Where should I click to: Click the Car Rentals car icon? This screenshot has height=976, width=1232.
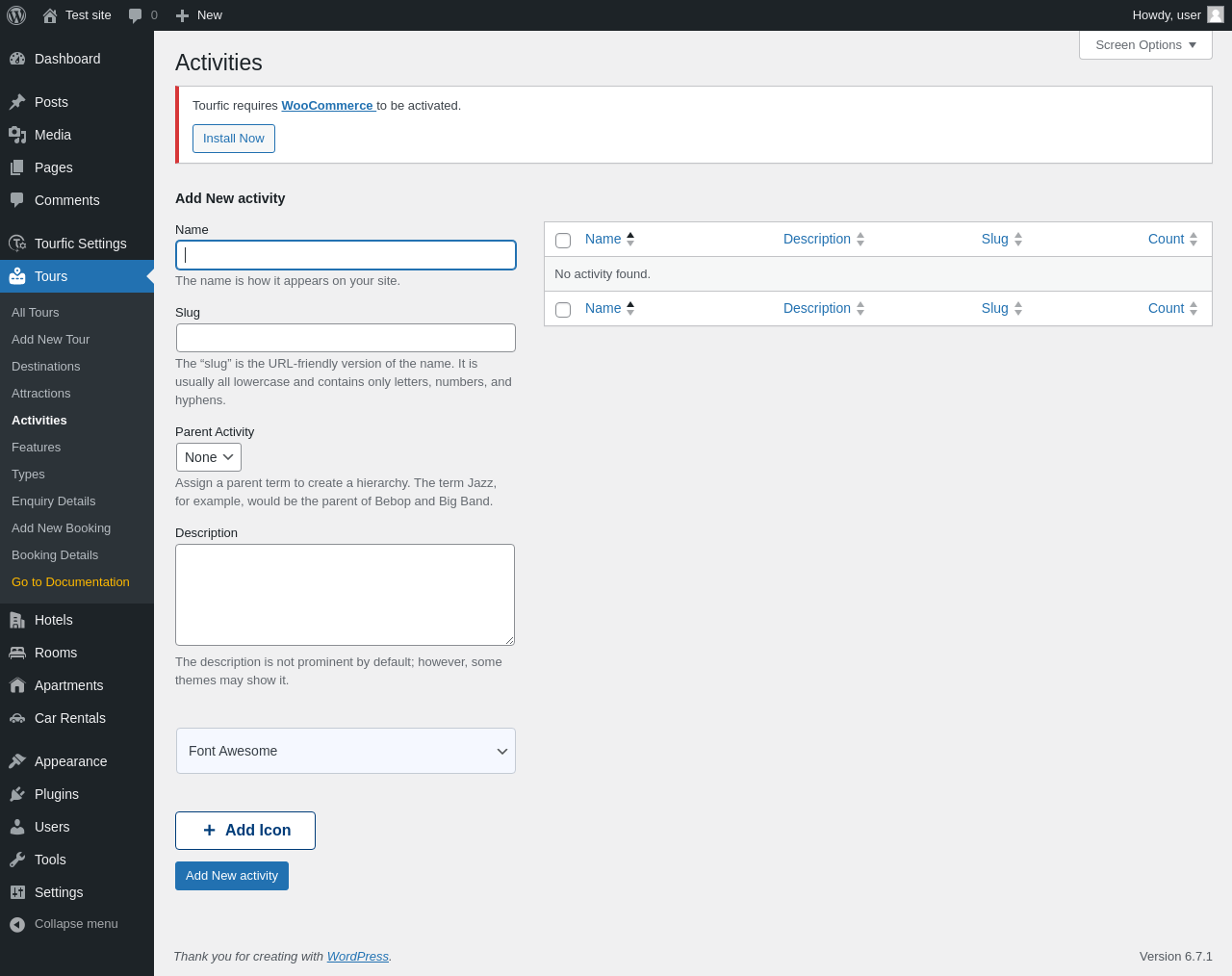17,718
